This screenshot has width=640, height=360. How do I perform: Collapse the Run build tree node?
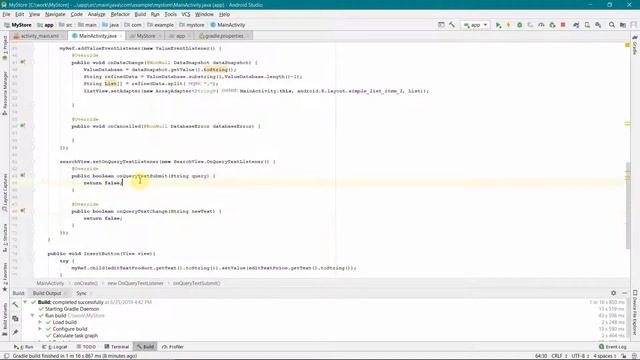click(x=33, y=316)
